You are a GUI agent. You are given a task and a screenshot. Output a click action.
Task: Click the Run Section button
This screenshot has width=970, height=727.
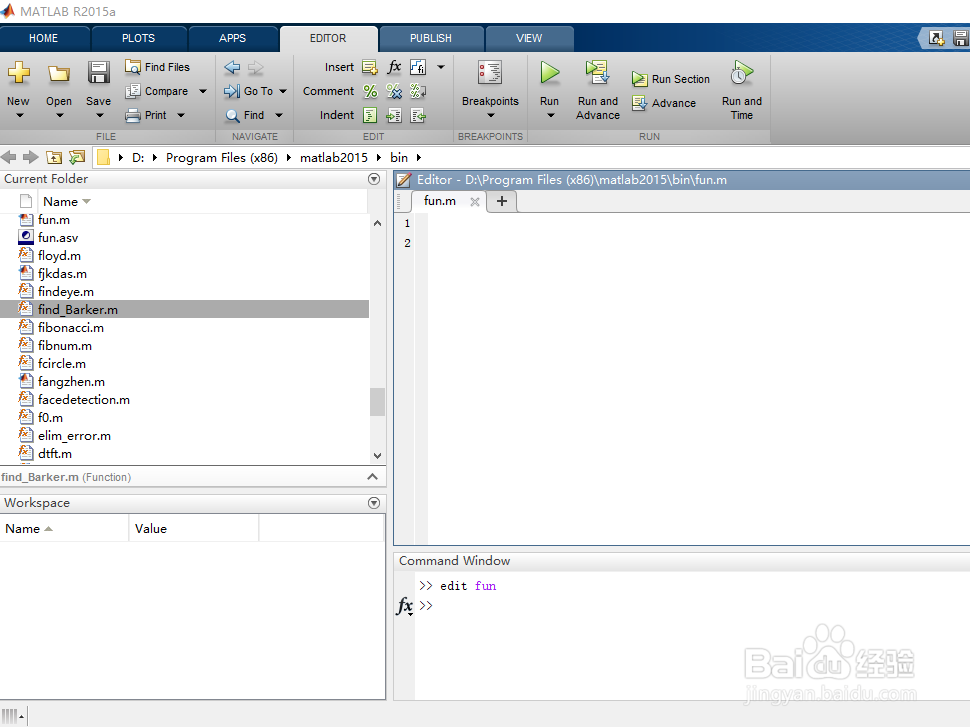pos(671,79)
